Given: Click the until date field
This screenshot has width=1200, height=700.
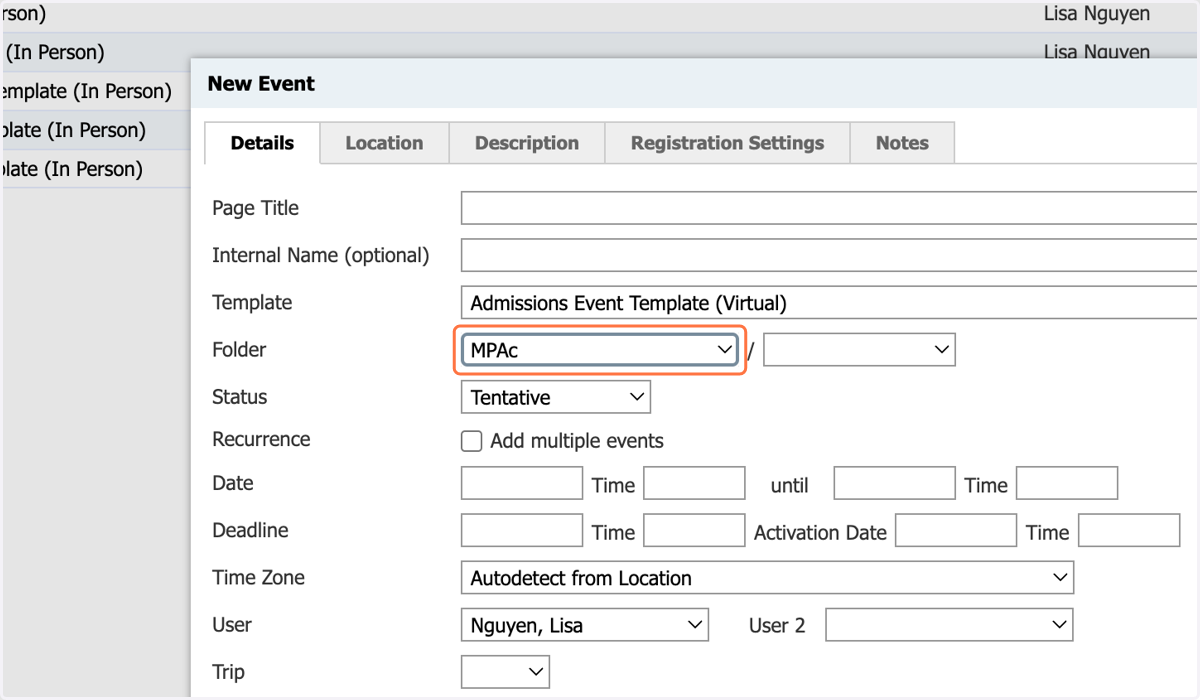Looking at the screenshot, I should (x=894, y=483).
